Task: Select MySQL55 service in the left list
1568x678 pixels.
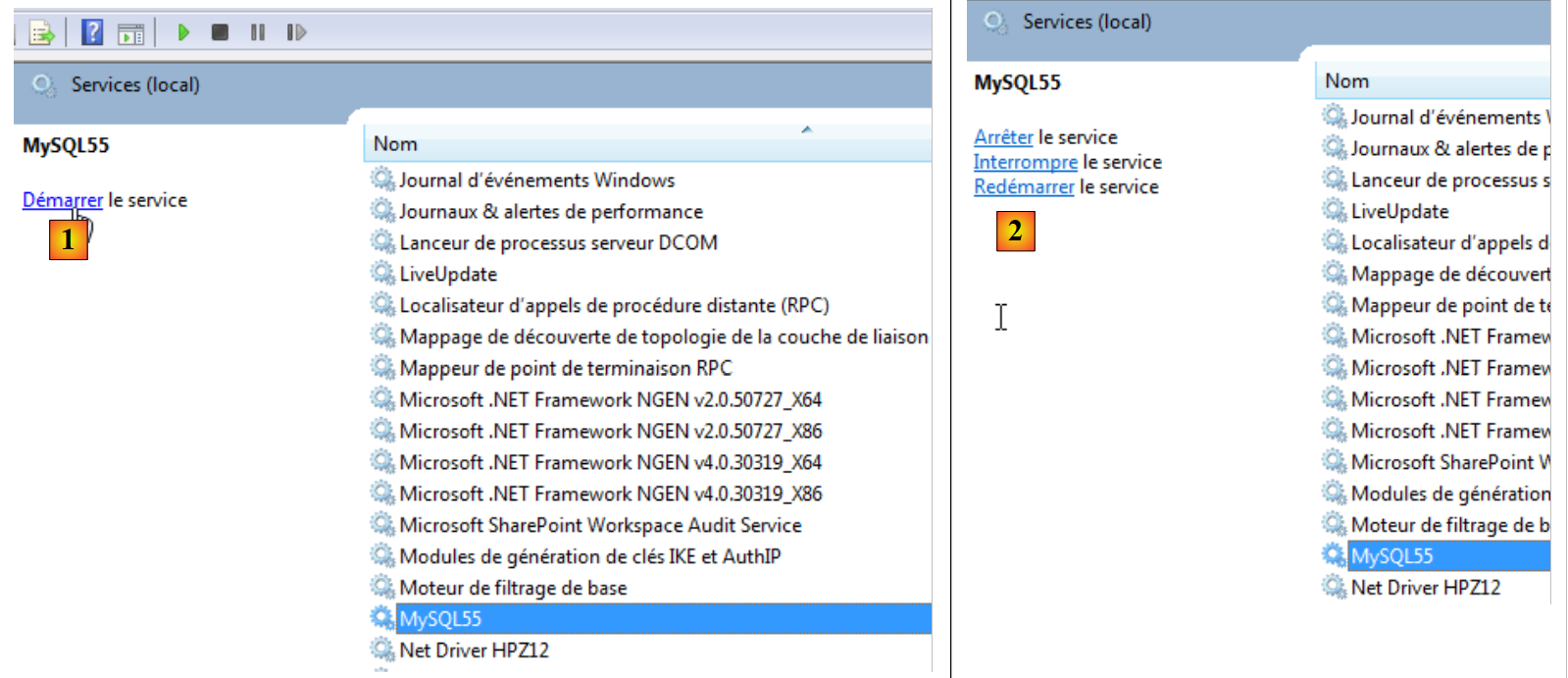Action: point(440,619)
